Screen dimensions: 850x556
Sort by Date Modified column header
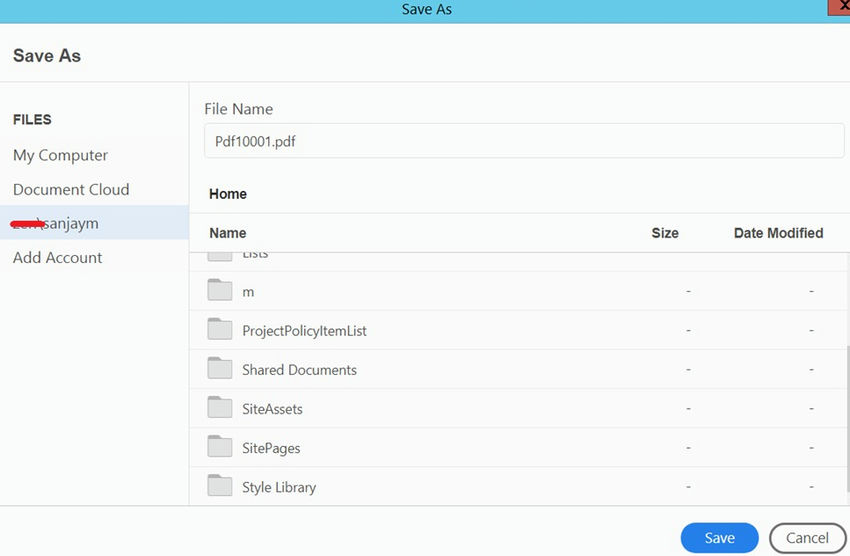click(x=778, y=233)
